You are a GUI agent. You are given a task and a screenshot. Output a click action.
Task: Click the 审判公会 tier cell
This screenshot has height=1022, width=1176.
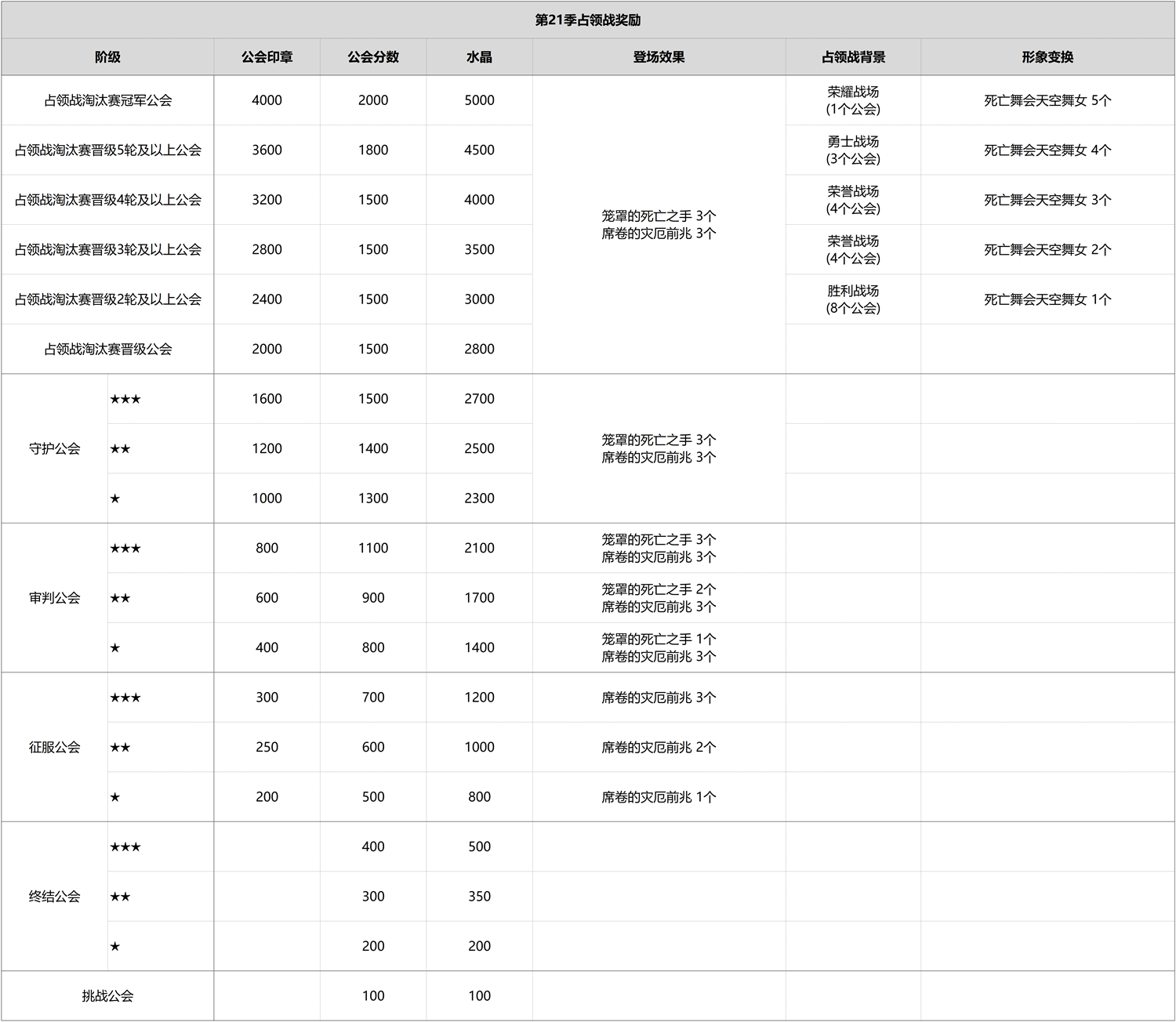click(x=54, y=598)
